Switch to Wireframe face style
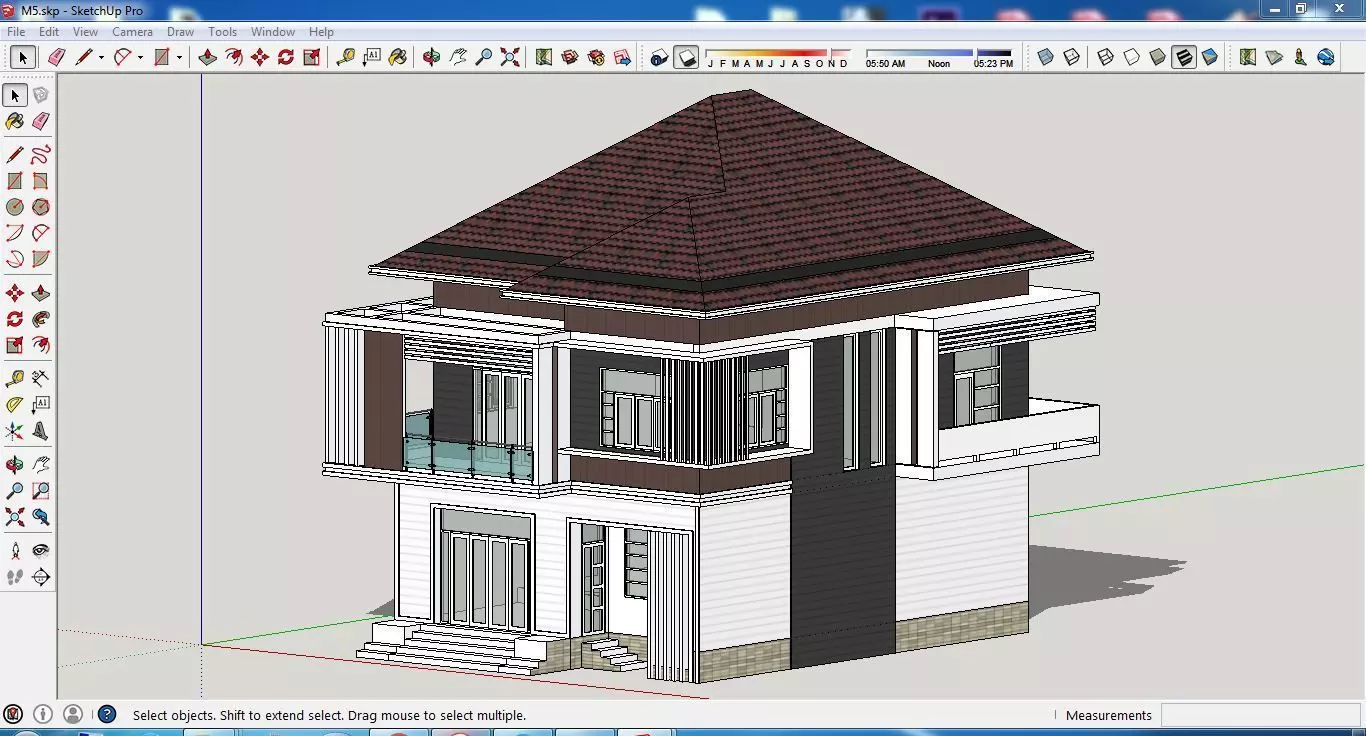This screenshot has width=1366, height=736. tap(1106, 57)
